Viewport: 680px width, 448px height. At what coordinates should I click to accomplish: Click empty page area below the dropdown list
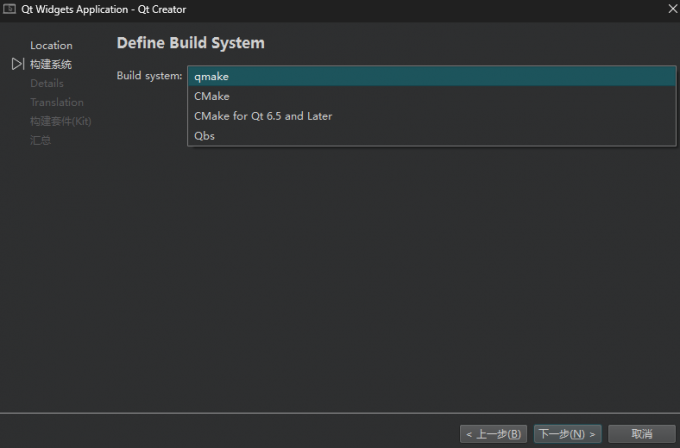(x=400, y=280)
